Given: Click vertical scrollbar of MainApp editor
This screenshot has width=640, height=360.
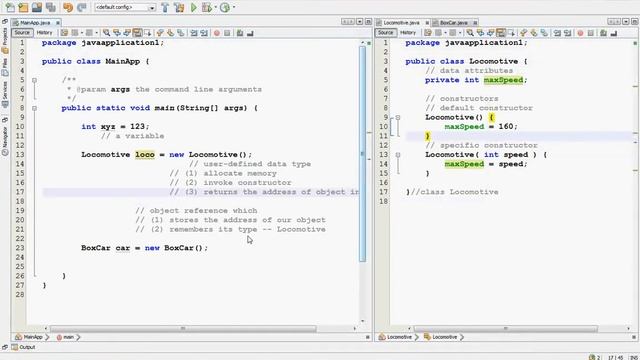Looking at the screenshot, I should pos(362,153).
